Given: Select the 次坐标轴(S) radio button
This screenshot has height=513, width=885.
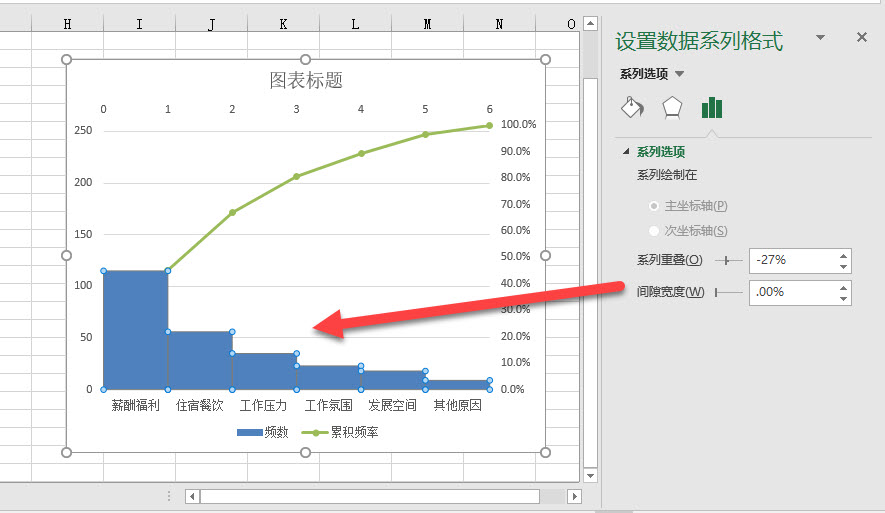Looking at the screenshot, I should coord(654,231).
